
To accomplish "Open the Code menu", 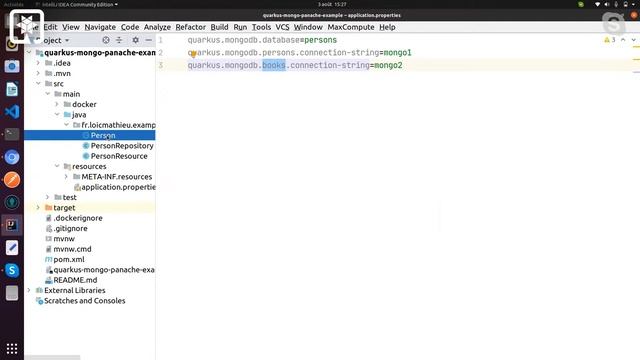I will [130, 27].
